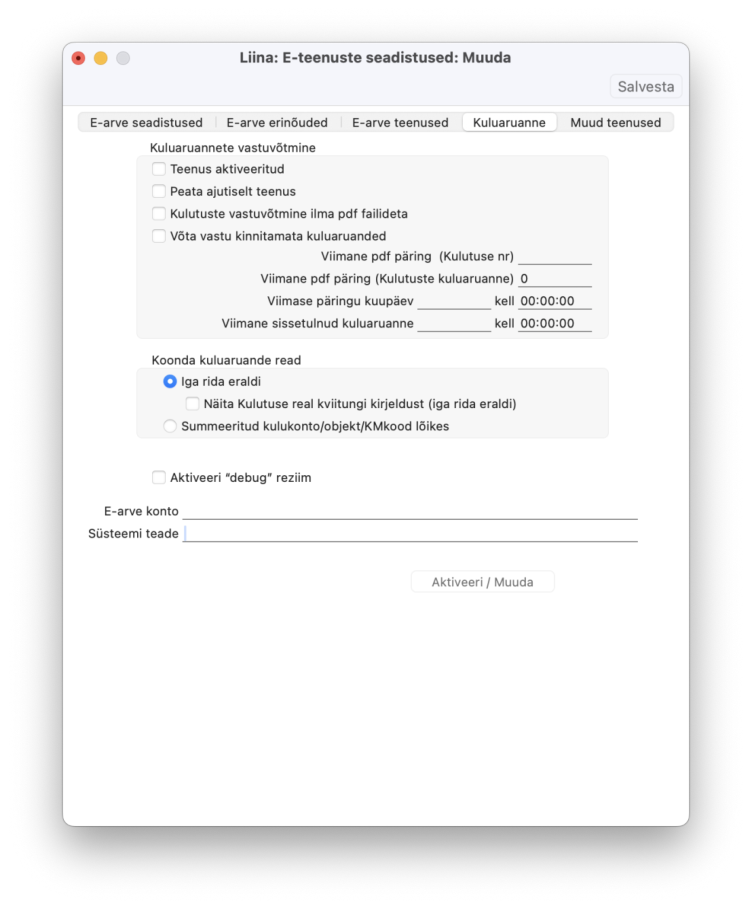Enable Näita Kulutuse real kviitungi kirjeldust
The height and width of the screenshot is (909, 752).
(192, 403)
